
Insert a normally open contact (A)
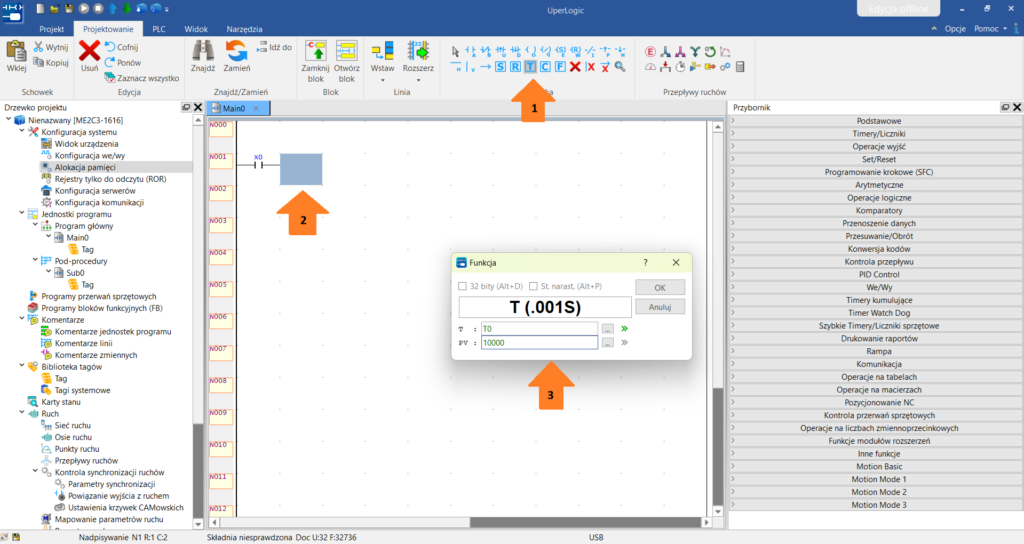[470, 51]
